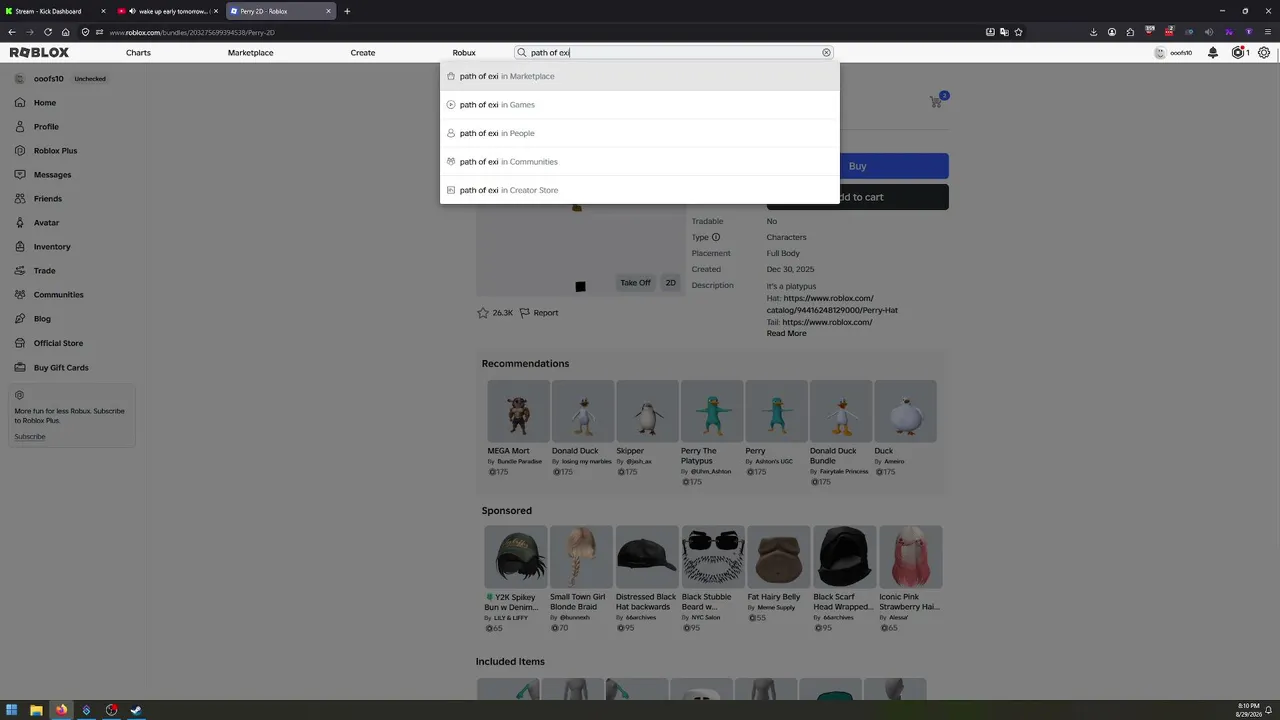Search 'path of exi' in Games
Viewport: 1280px width, 720px height.
pyautogui.click(x=640, y=104)
